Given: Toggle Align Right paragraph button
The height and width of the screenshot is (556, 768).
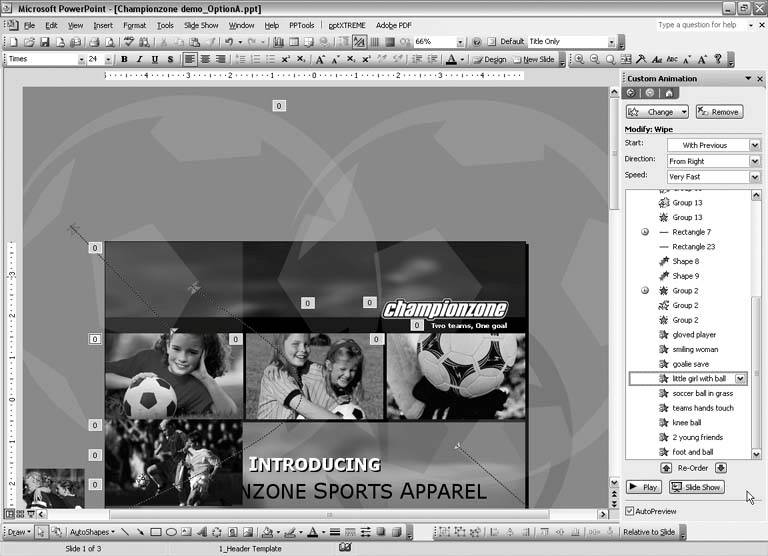Looking at the screenshot, I should click(220, 59).
